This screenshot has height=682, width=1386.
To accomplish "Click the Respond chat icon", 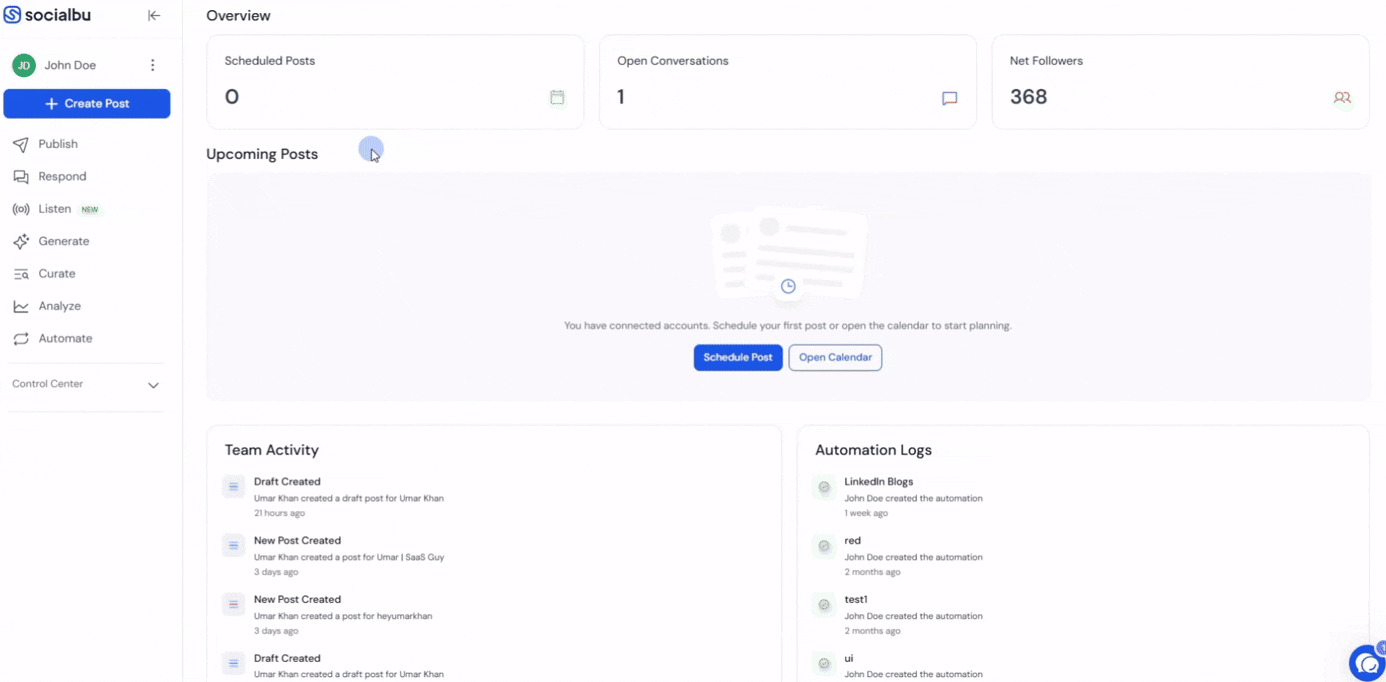I will (21, 177).
